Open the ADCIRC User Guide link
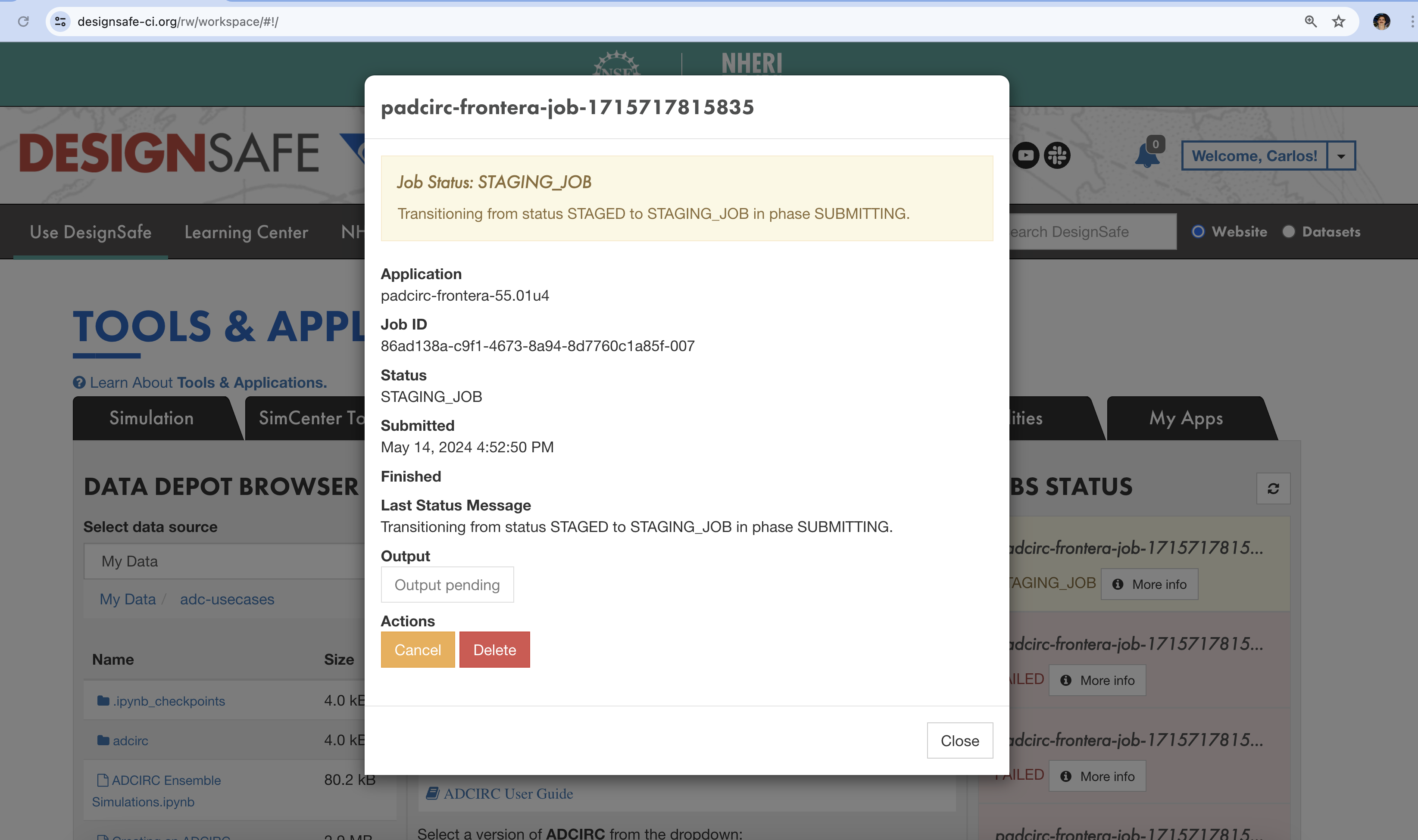Image resolution: width=1418 pixels, height=840 pixels. click(x=508, y=793)
